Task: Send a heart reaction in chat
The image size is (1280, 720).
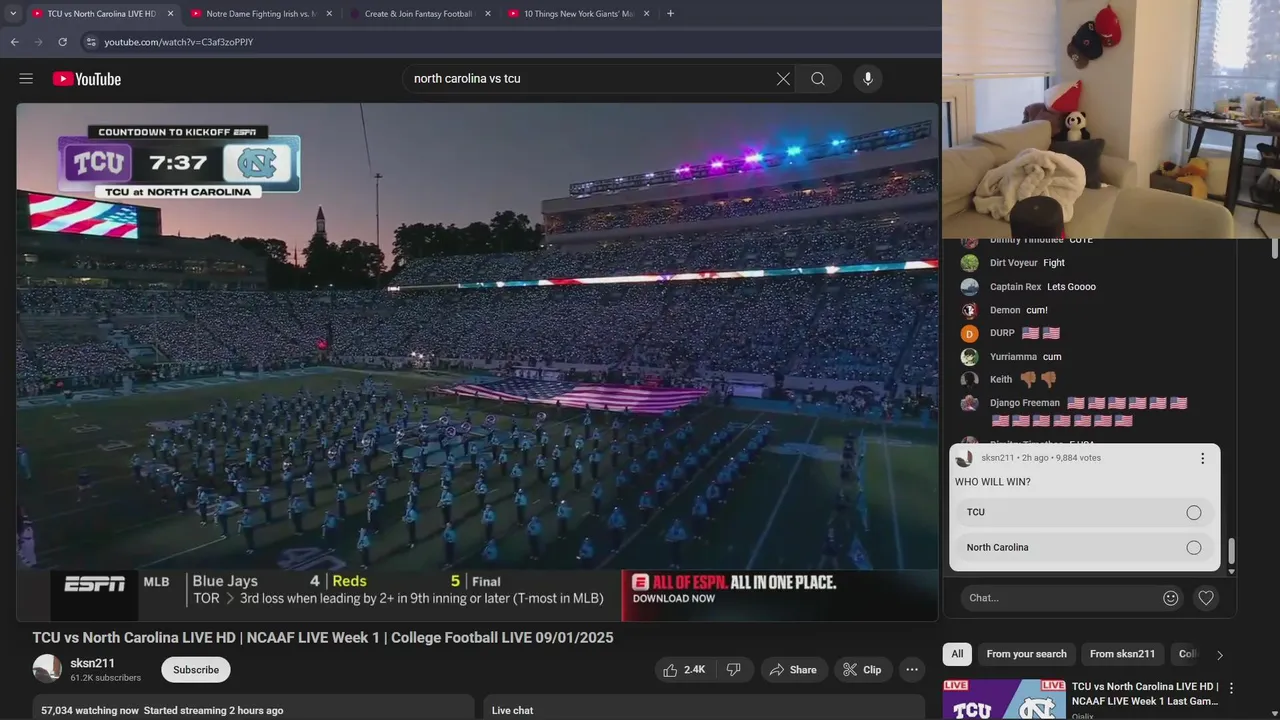Action: 1206,598
